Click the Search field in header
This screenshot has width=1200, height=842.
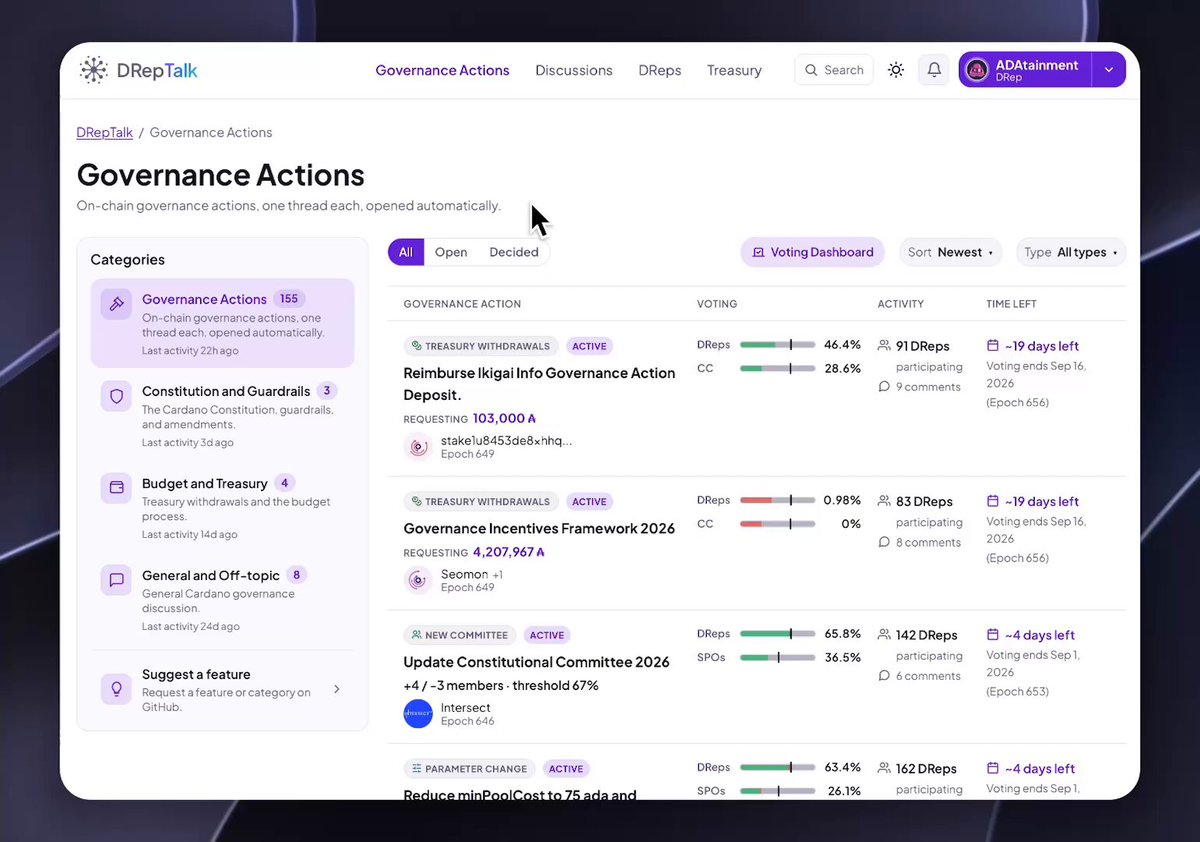pos(834,70)
